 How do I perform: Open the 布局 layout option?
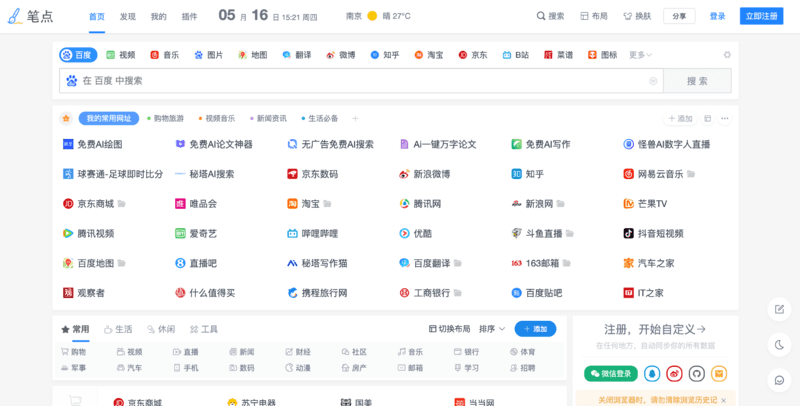tap(594, 16)
